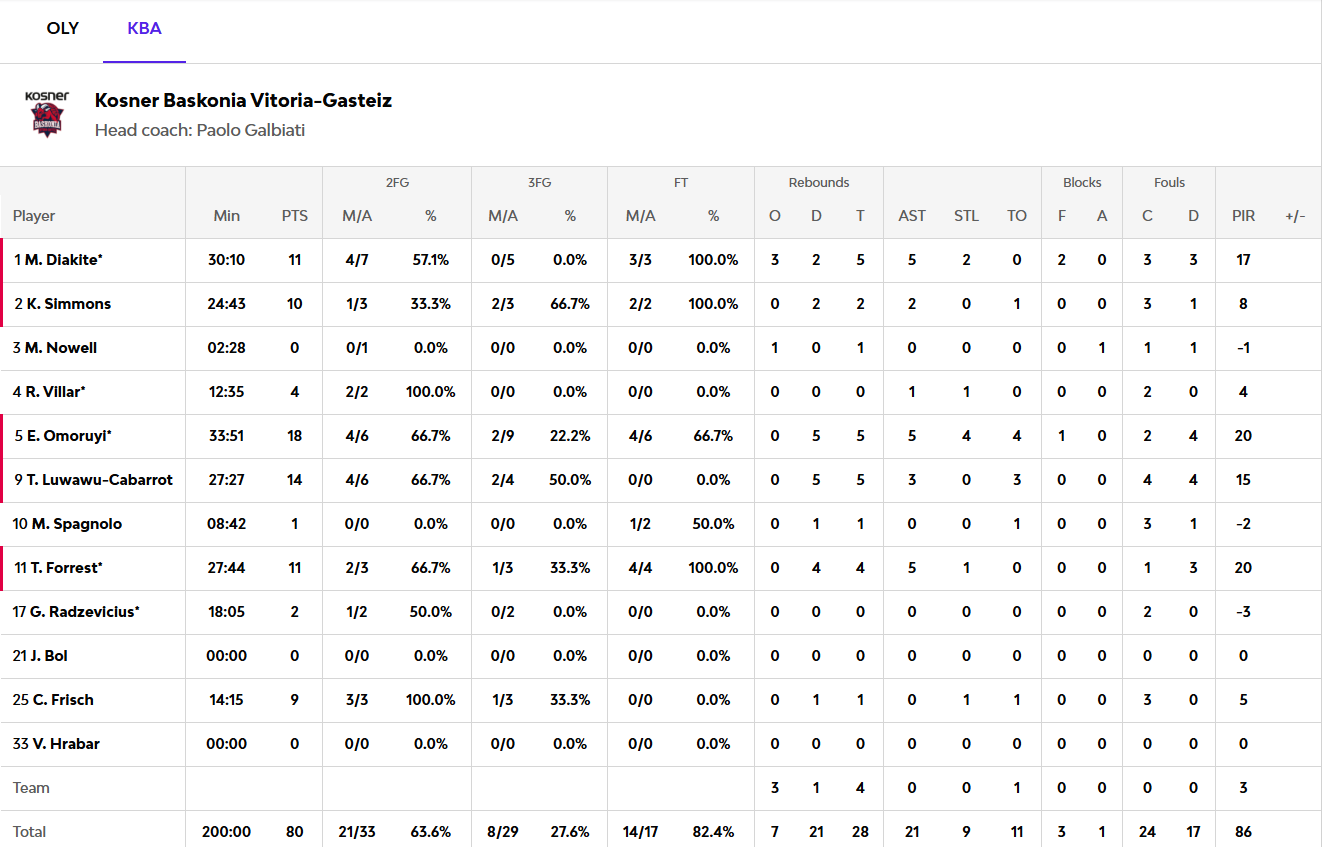This screenshot has height=847, width=1322.
Task: Click the Kosner Baskonia Vitoria-Gasteiz team title
Action: click(243, 100)
